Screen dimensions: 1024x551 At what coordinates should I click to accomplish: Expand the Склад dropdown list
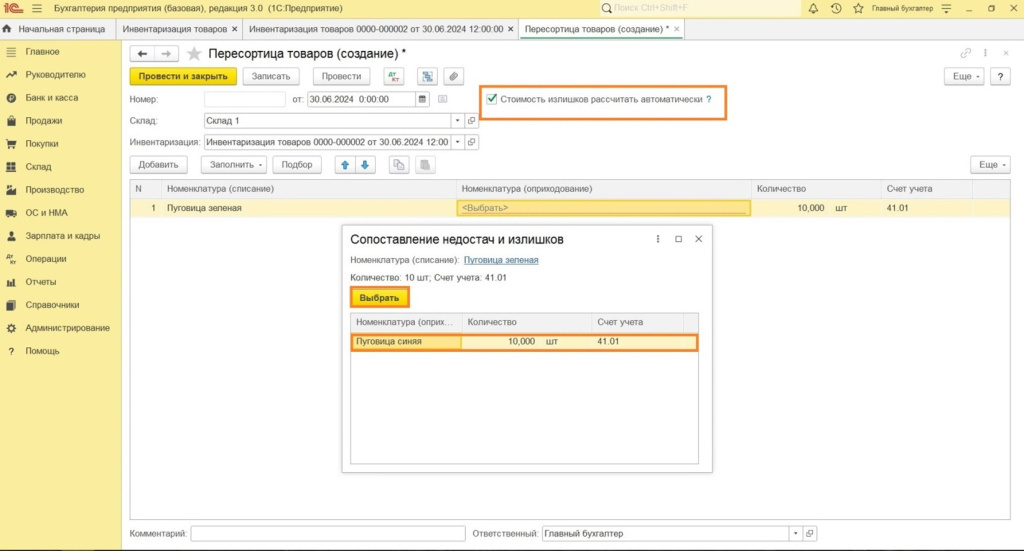tap(458, 121)
